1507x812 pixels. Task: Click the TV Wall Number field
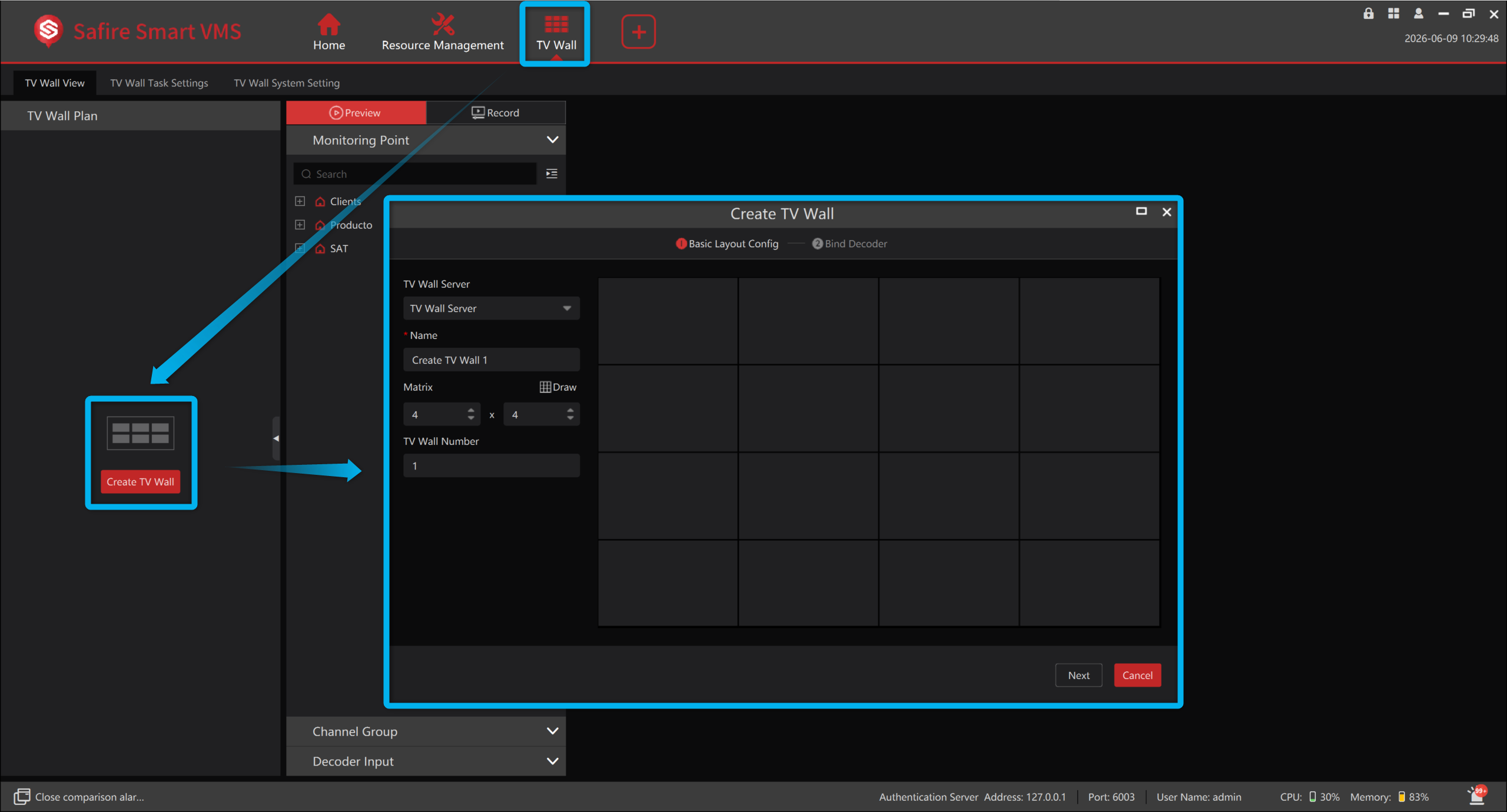click(x=492, y=465)
